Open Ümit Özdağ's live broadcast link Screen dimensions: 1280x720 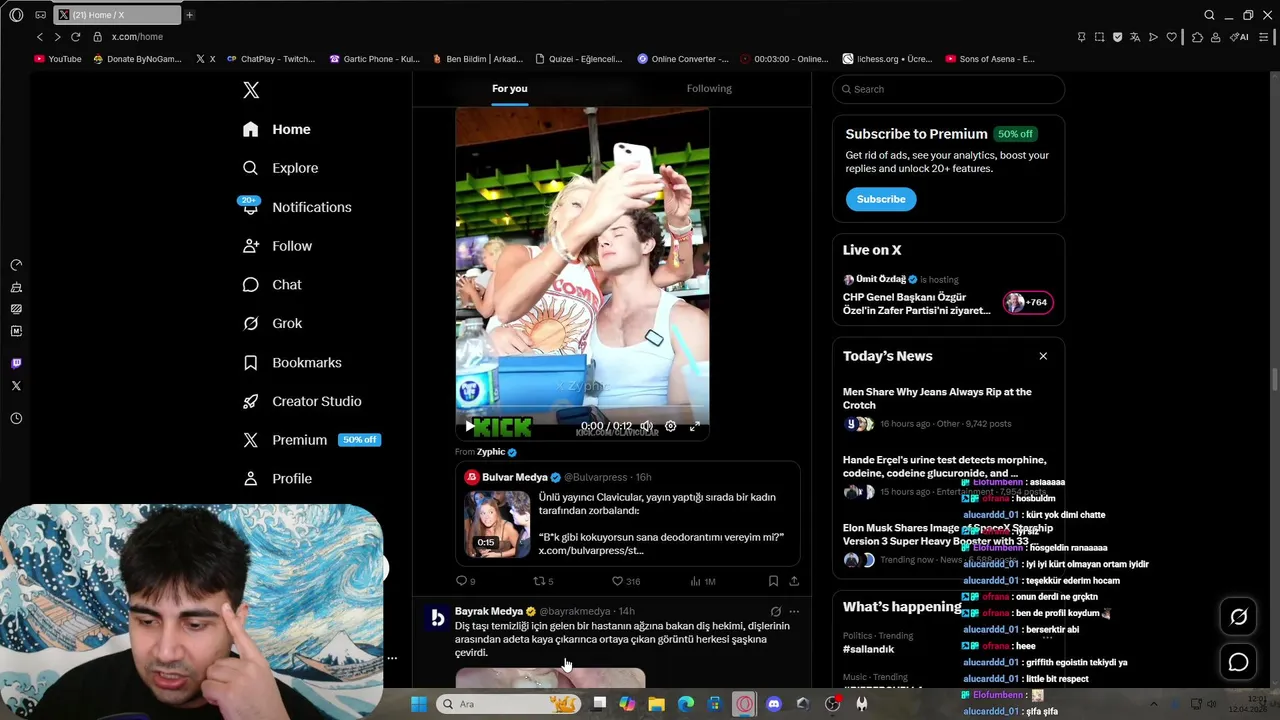[917, 303]
